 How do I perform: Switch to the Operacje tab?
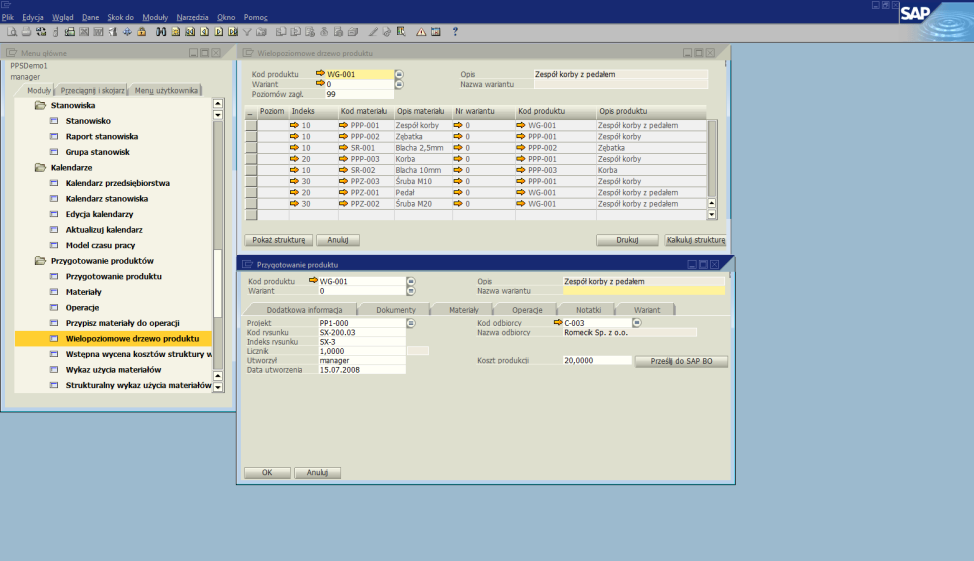coord(527,309)
